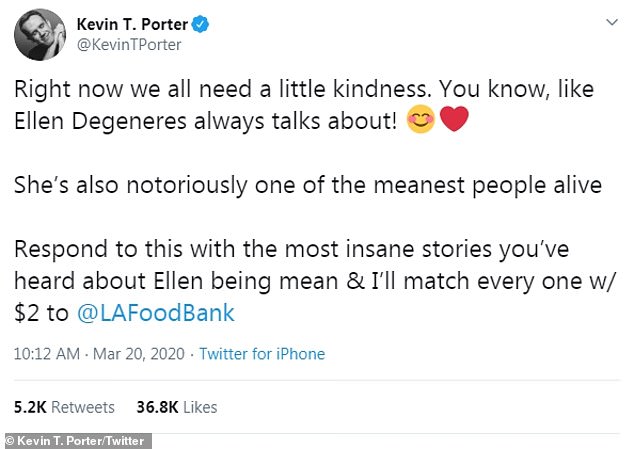This screenshot has width=634, height=449.
Task: Open the Twitter for iPhone source link
Action: coord(262,354)
